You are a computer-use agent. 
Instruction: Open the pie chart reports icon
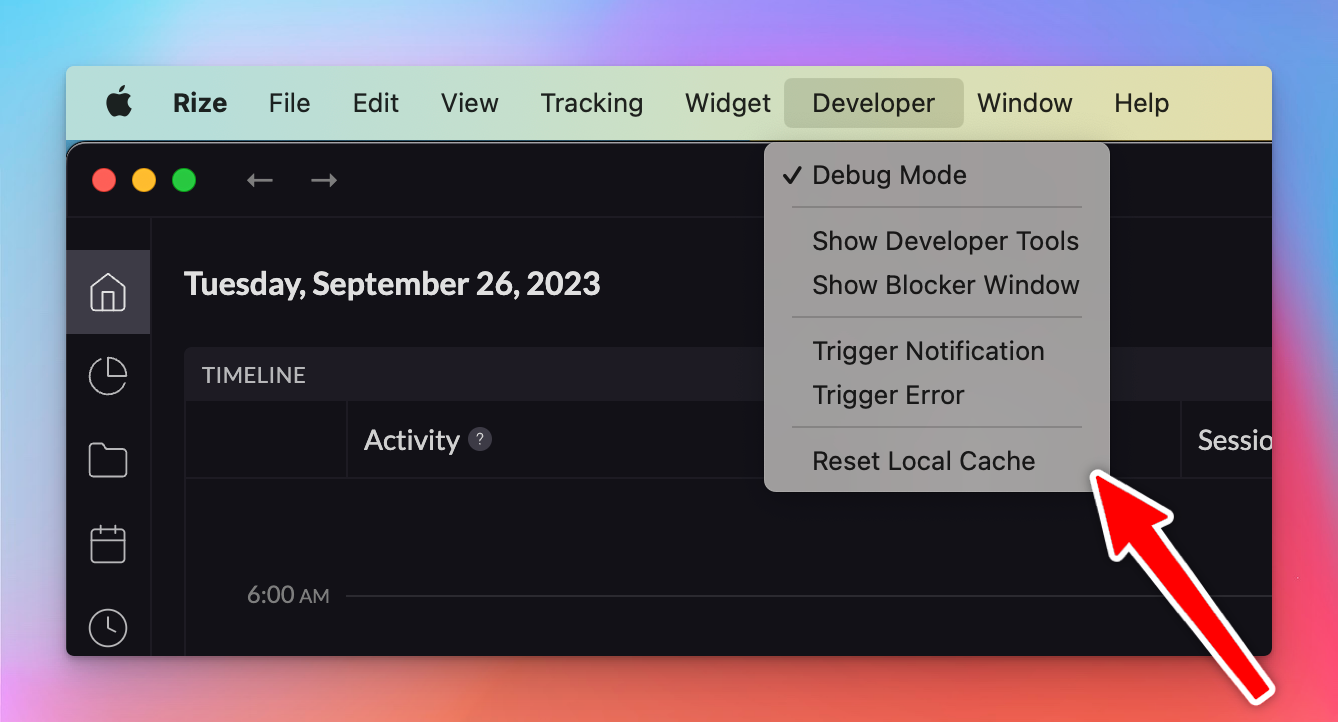(x=108, y=376)
